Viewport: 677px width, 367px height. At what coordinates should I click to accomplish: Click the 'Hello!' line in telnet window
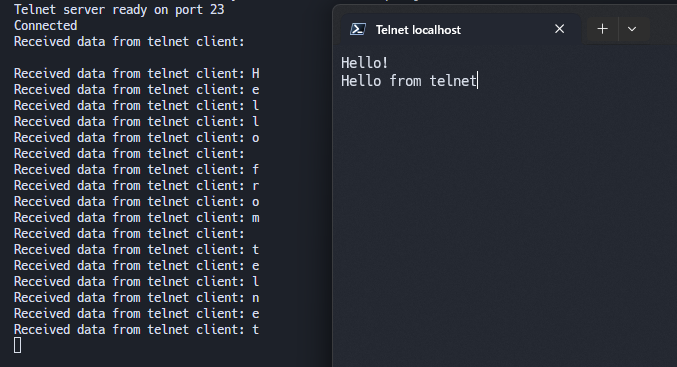[x=364, y=63]
